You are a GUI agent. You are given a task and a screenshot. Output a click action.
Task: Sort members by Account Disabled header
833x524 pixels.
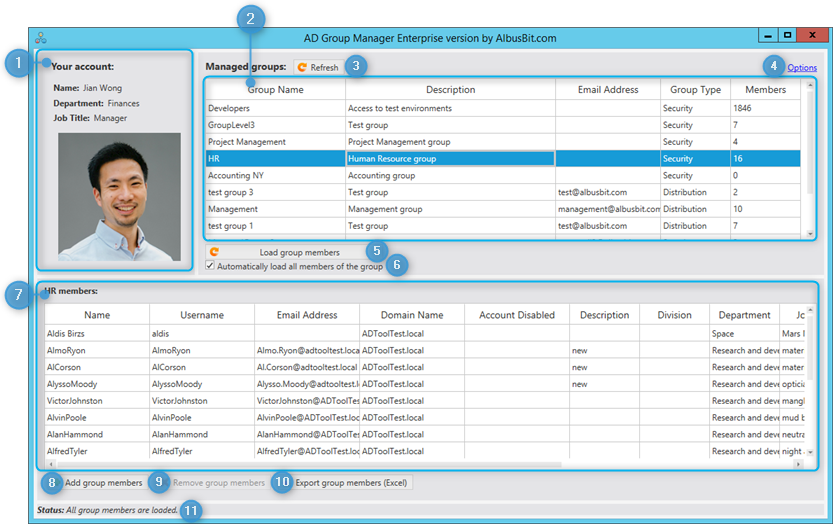[517, 315]
